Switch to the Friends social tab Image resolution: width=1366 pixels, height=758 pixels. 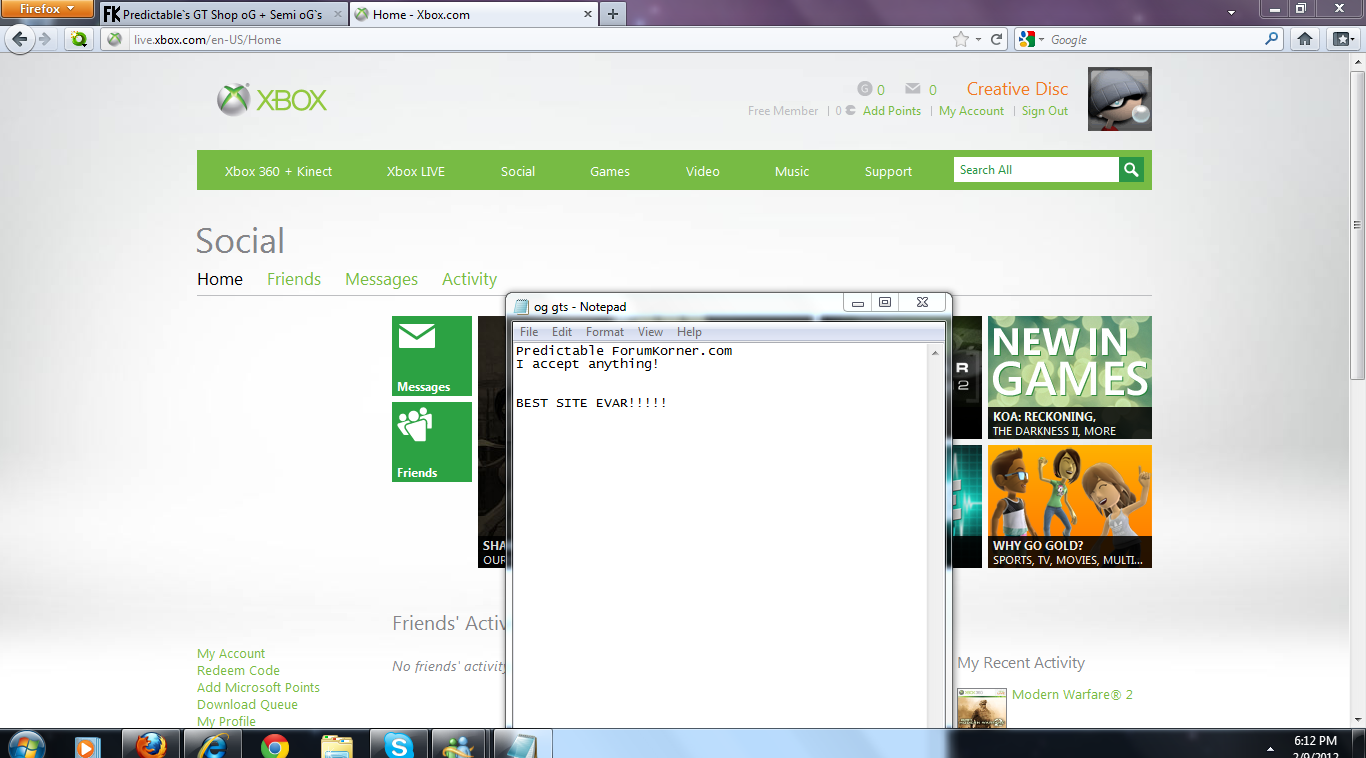click(x=294, y=279)
